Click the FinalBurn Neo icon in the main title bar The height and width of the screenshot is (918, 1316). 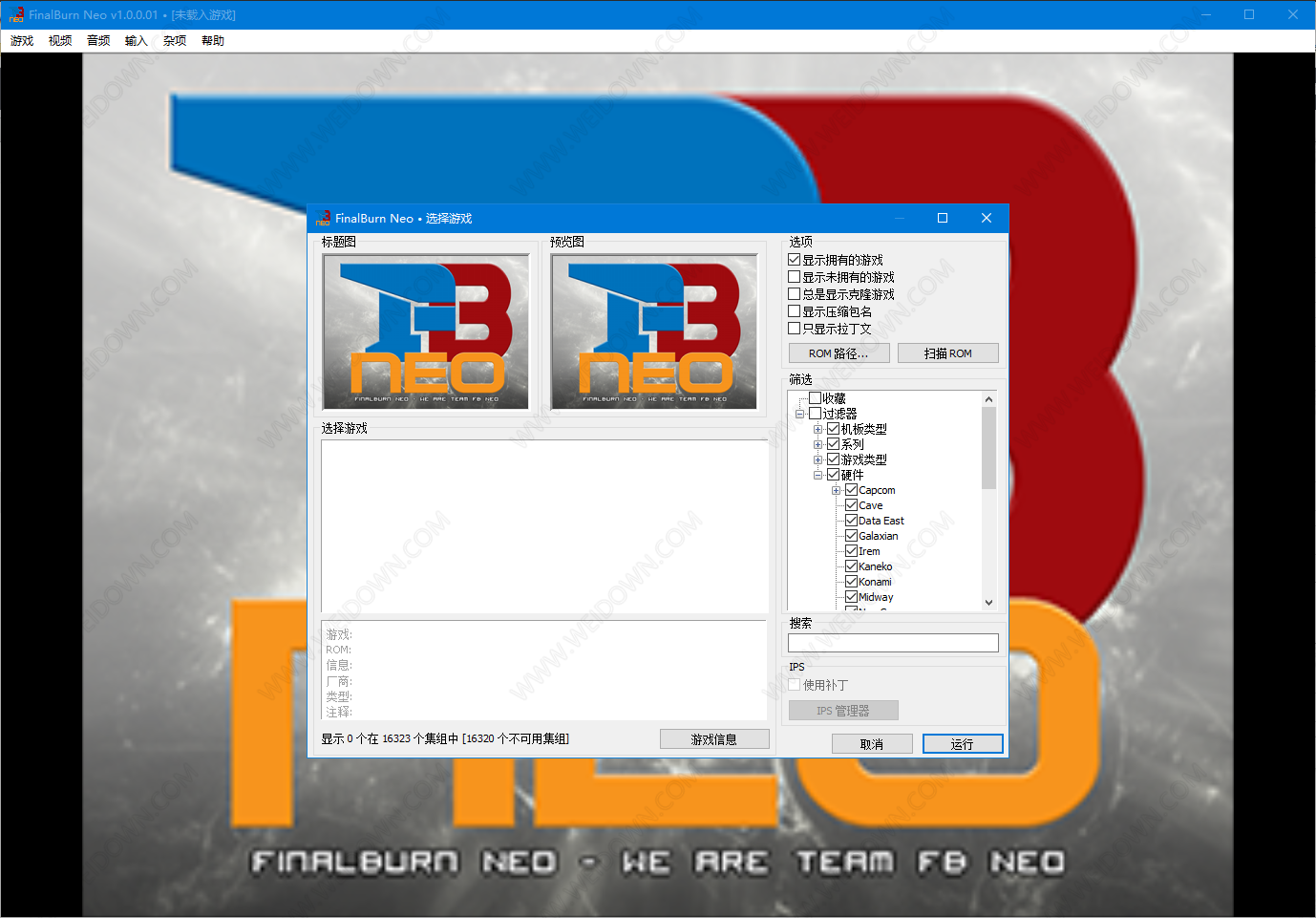coord(16,14)
